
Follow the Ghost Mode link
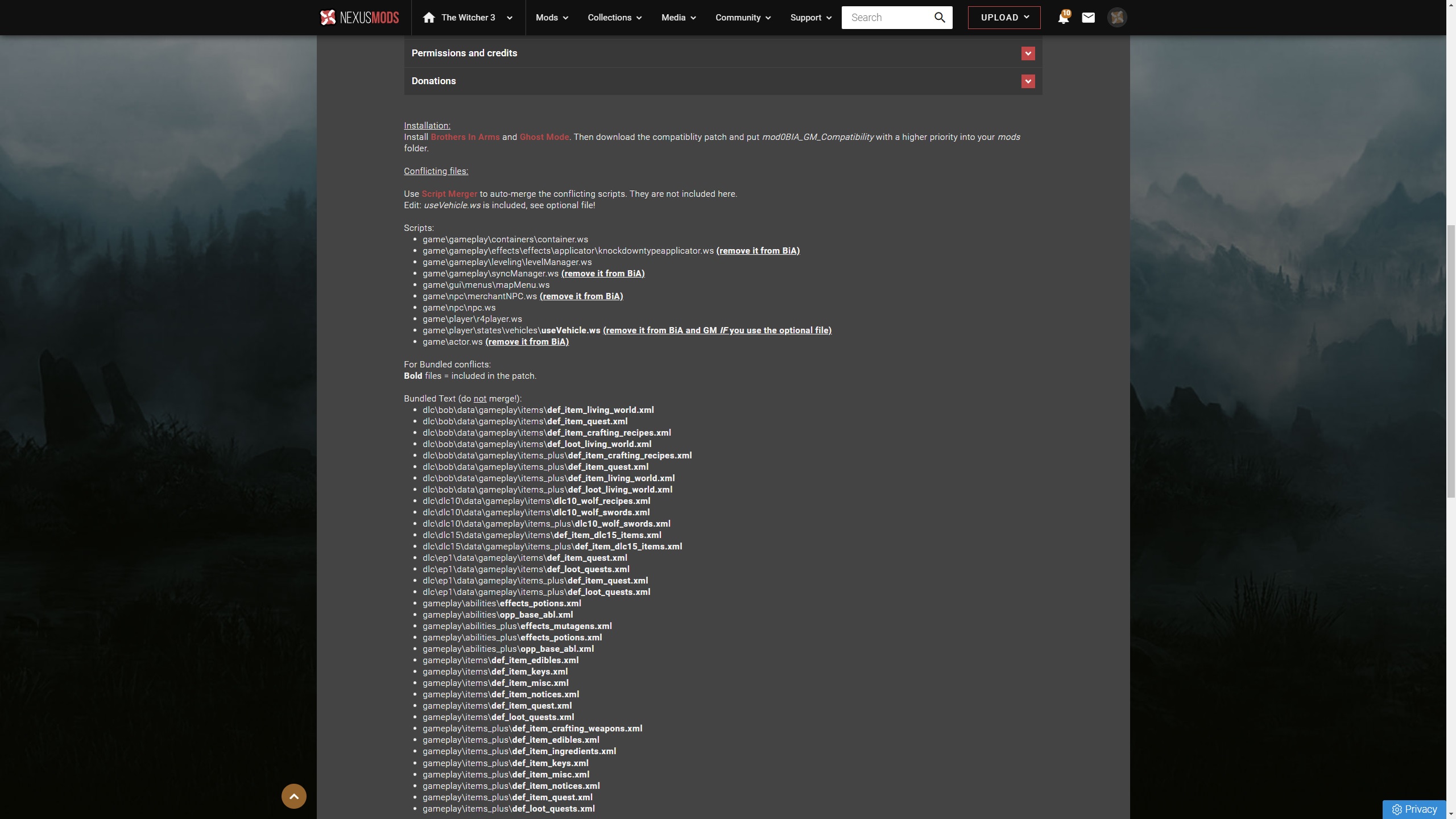(x=544, y=137)
